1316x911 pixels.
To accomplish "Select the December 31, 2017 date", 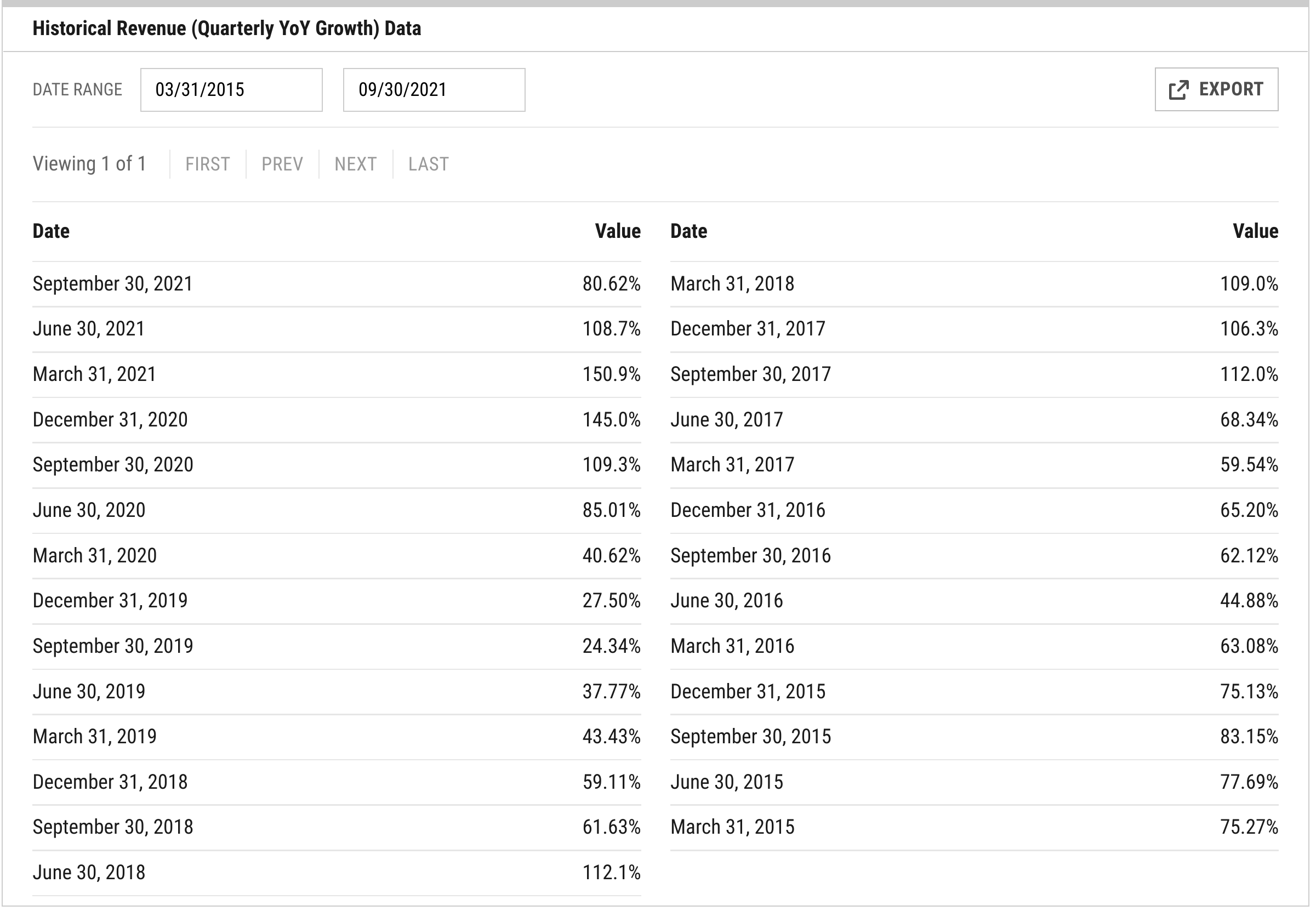I will [748, 329].
